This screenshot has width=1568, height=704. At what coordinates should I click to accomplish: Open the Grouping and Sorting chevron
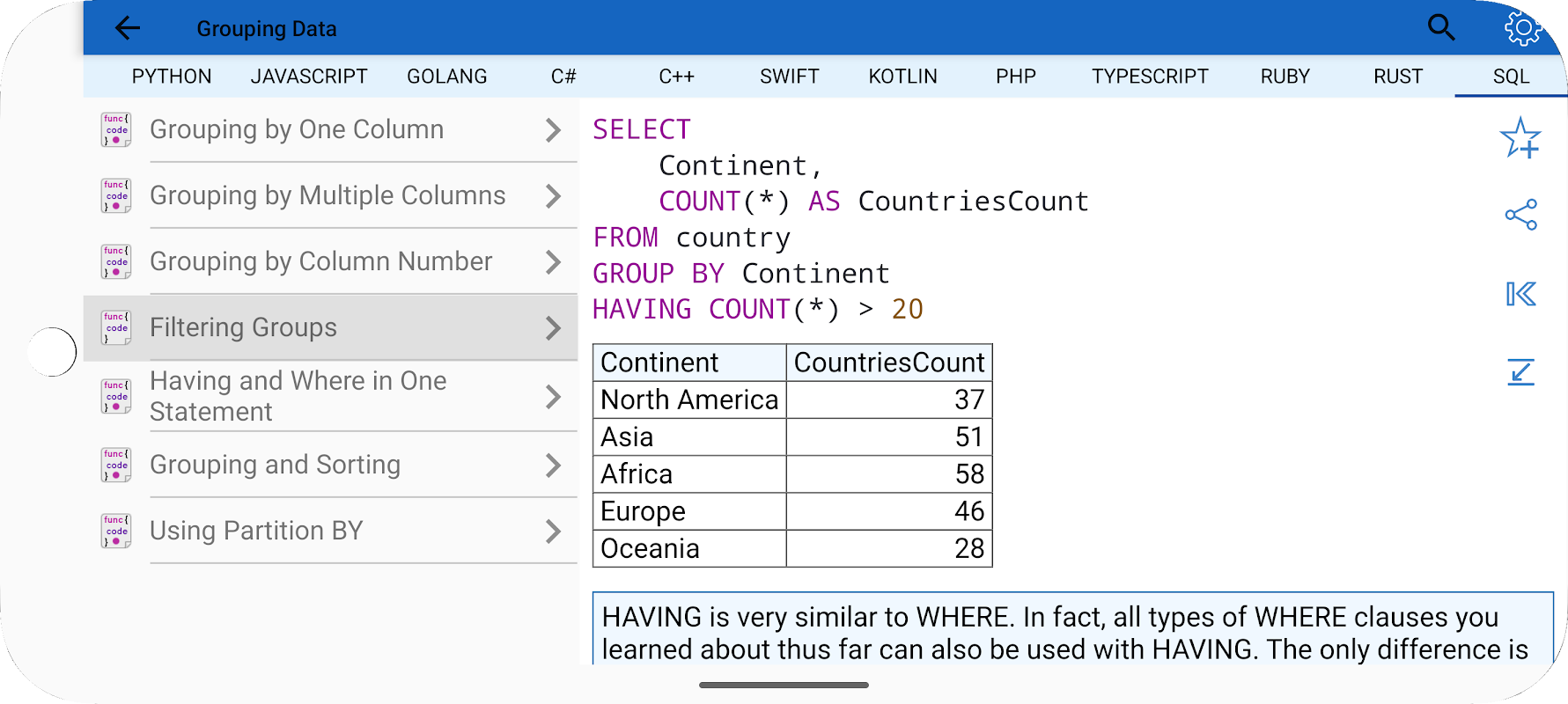pyautogui.click(x=553, y=465)
